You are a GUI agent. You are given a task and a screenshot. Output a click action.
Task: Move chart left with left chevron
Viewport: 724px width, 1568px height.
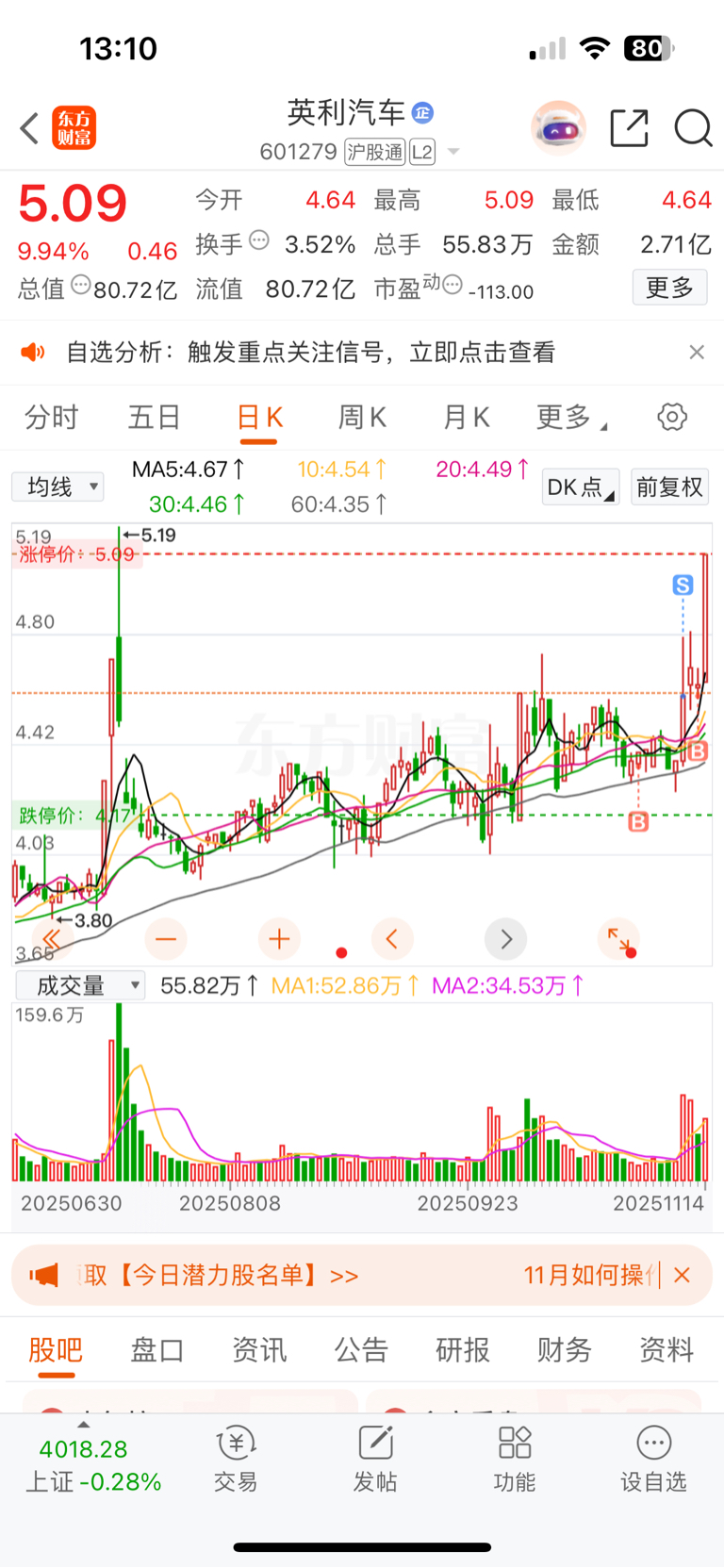tap(392, 939)
